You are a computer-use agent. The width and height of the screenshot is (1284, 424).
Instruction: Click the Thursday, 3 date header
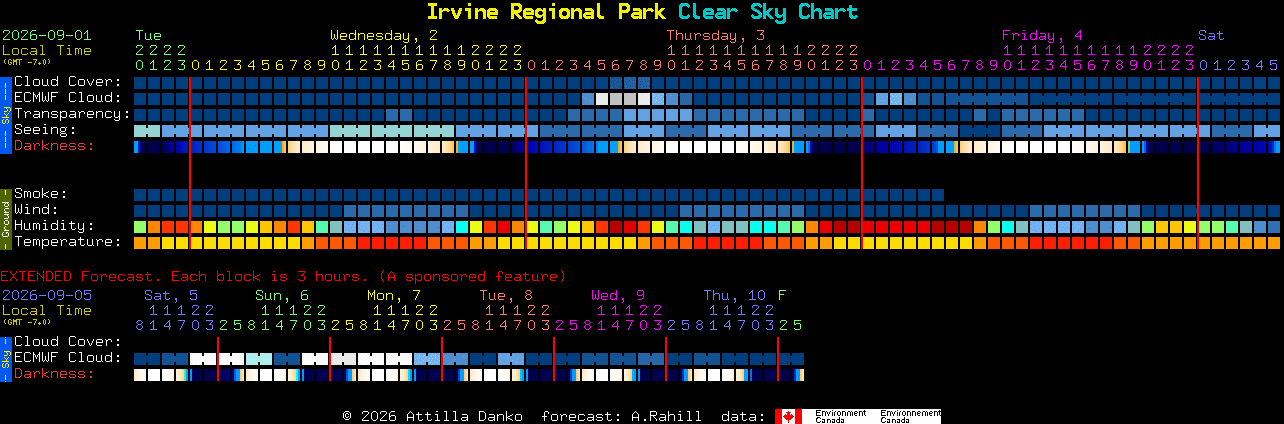[x=716, y=35]
